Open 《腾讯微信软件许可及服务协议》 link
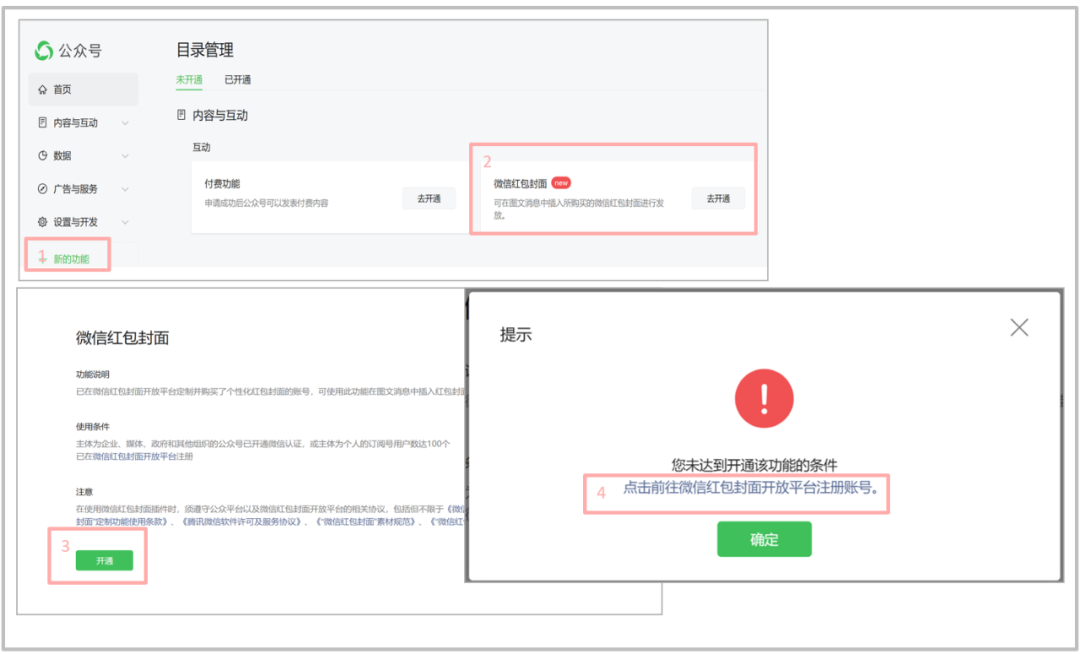 pos(241,522)
